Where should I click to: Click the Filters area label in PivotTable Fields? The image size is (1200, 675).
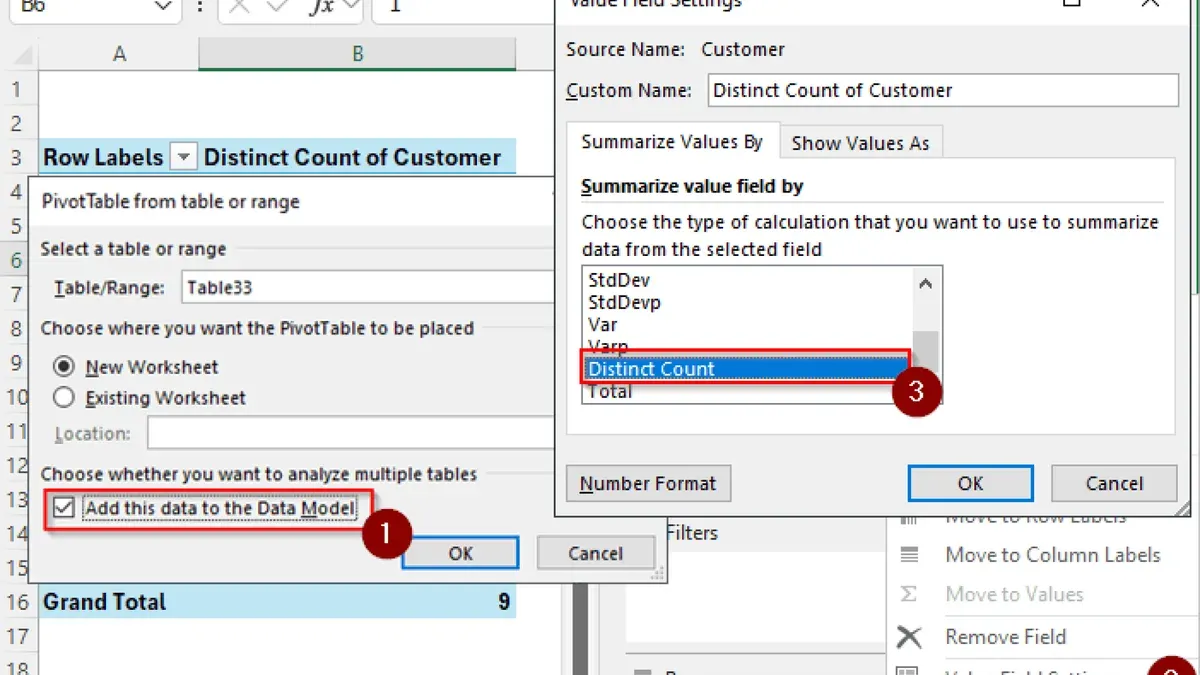click(691, 533)
